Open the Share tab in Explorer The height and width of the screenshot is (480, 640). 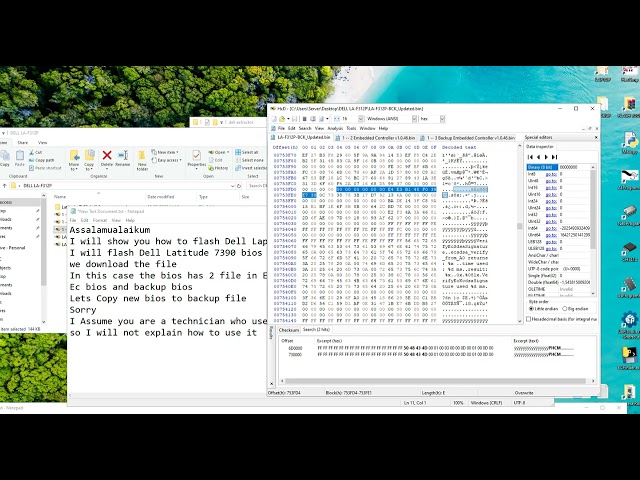tap(22, 142)
